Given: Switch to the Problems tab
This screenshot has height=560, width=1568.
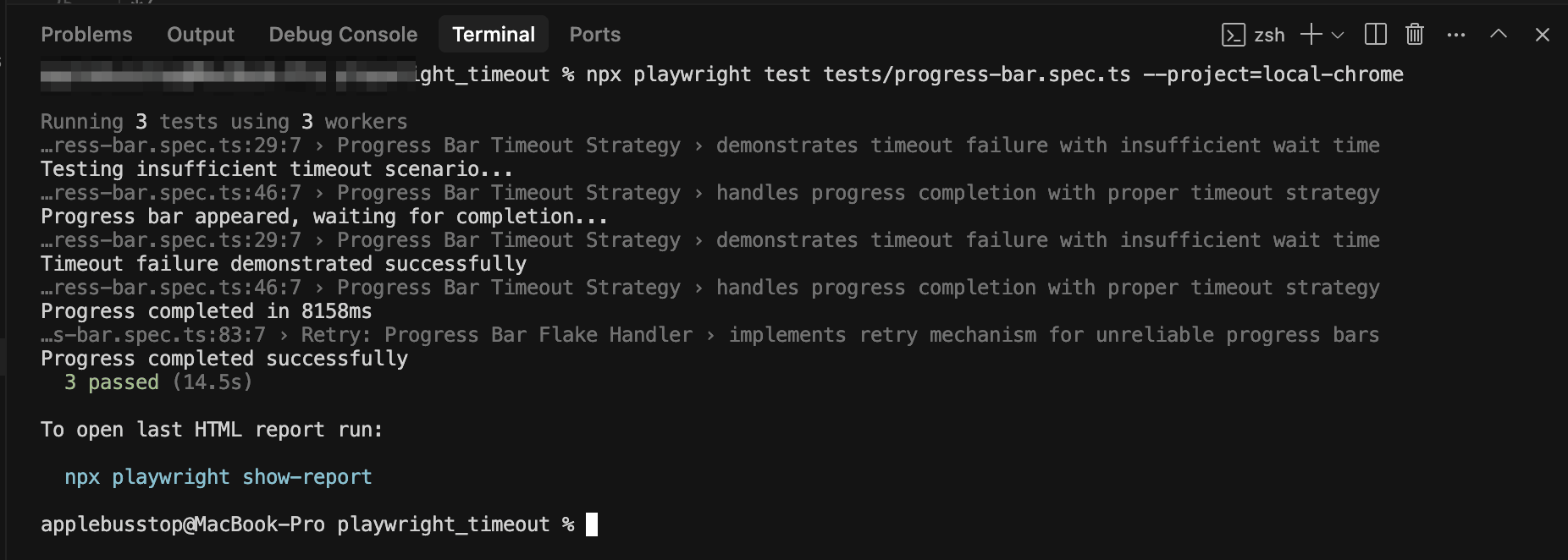Looking at the screenshot, I should pos(86,34).
